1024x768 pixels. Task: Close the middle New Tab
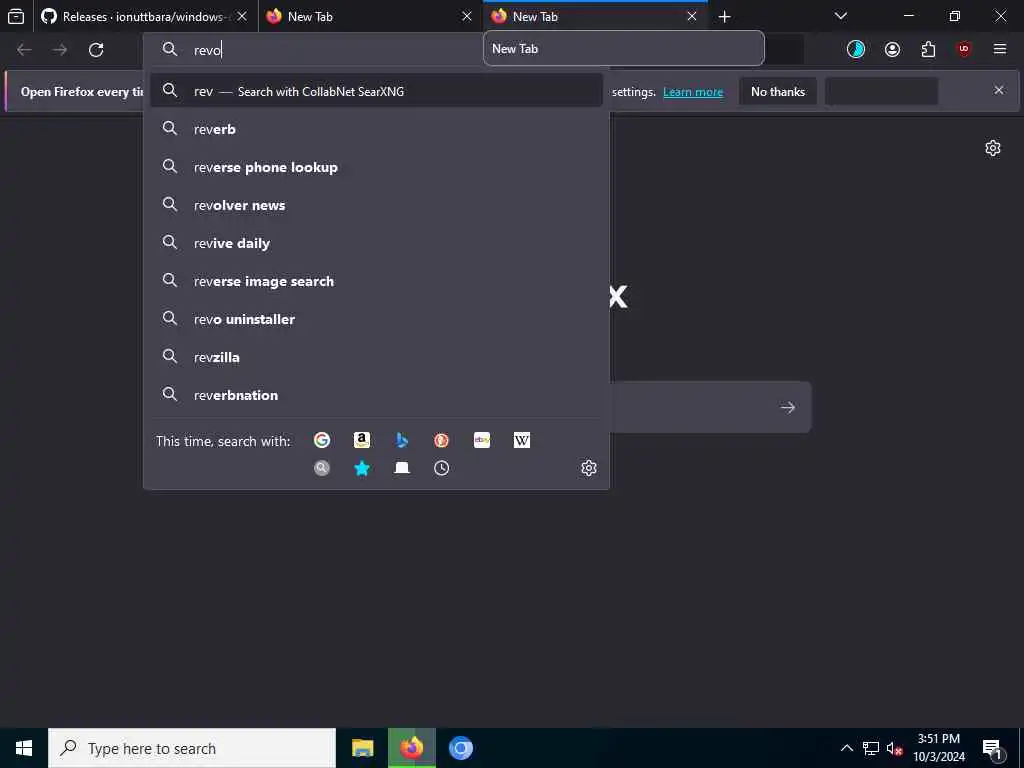(467, 16)
